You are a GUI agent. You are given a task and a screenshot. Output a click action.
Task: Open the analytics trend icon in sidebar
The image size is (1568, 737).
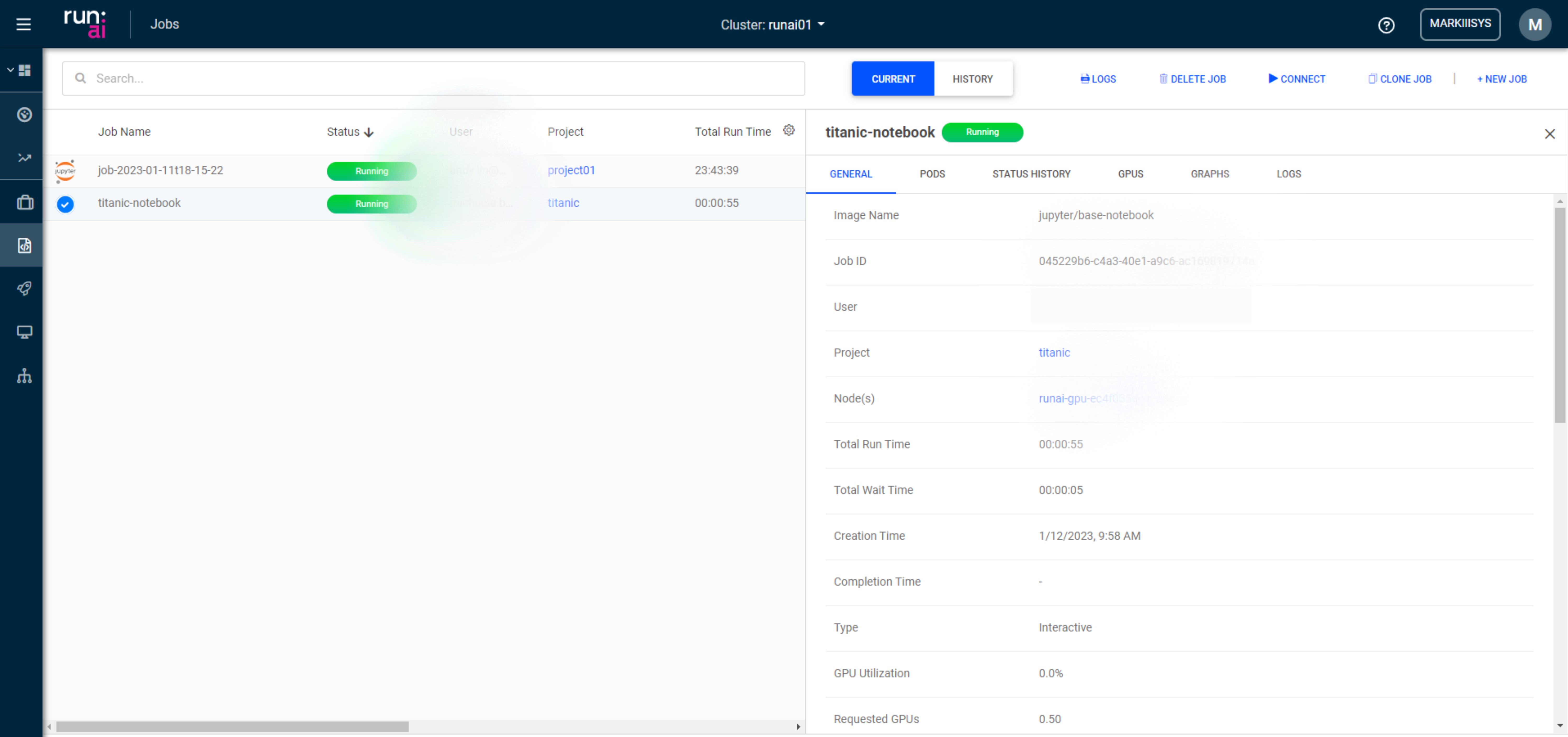click(24, 158)
